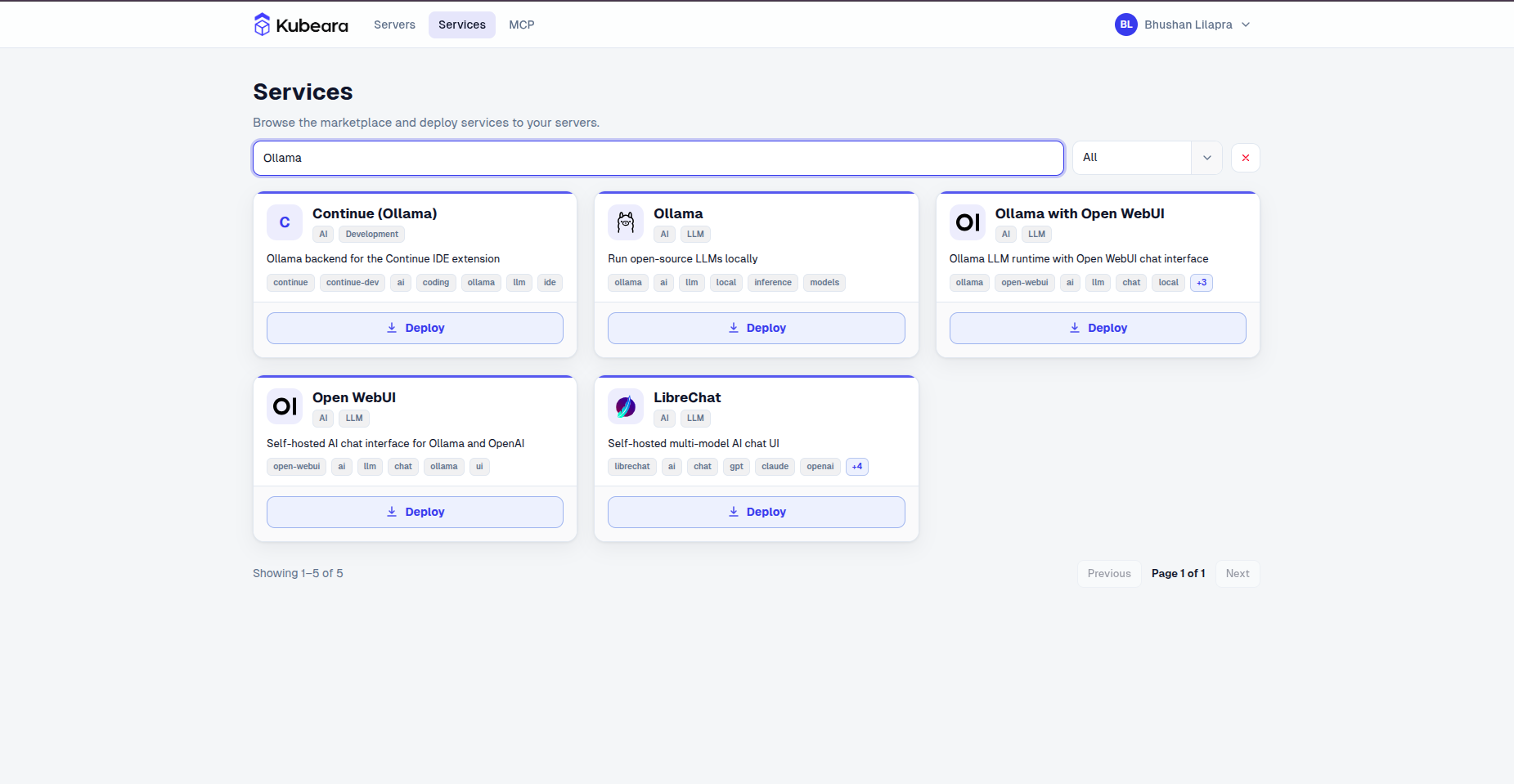Screen dimensions: 1514x784
Task: Click the gpt tag
Action: pyautogui.click(x=737, y=467)
